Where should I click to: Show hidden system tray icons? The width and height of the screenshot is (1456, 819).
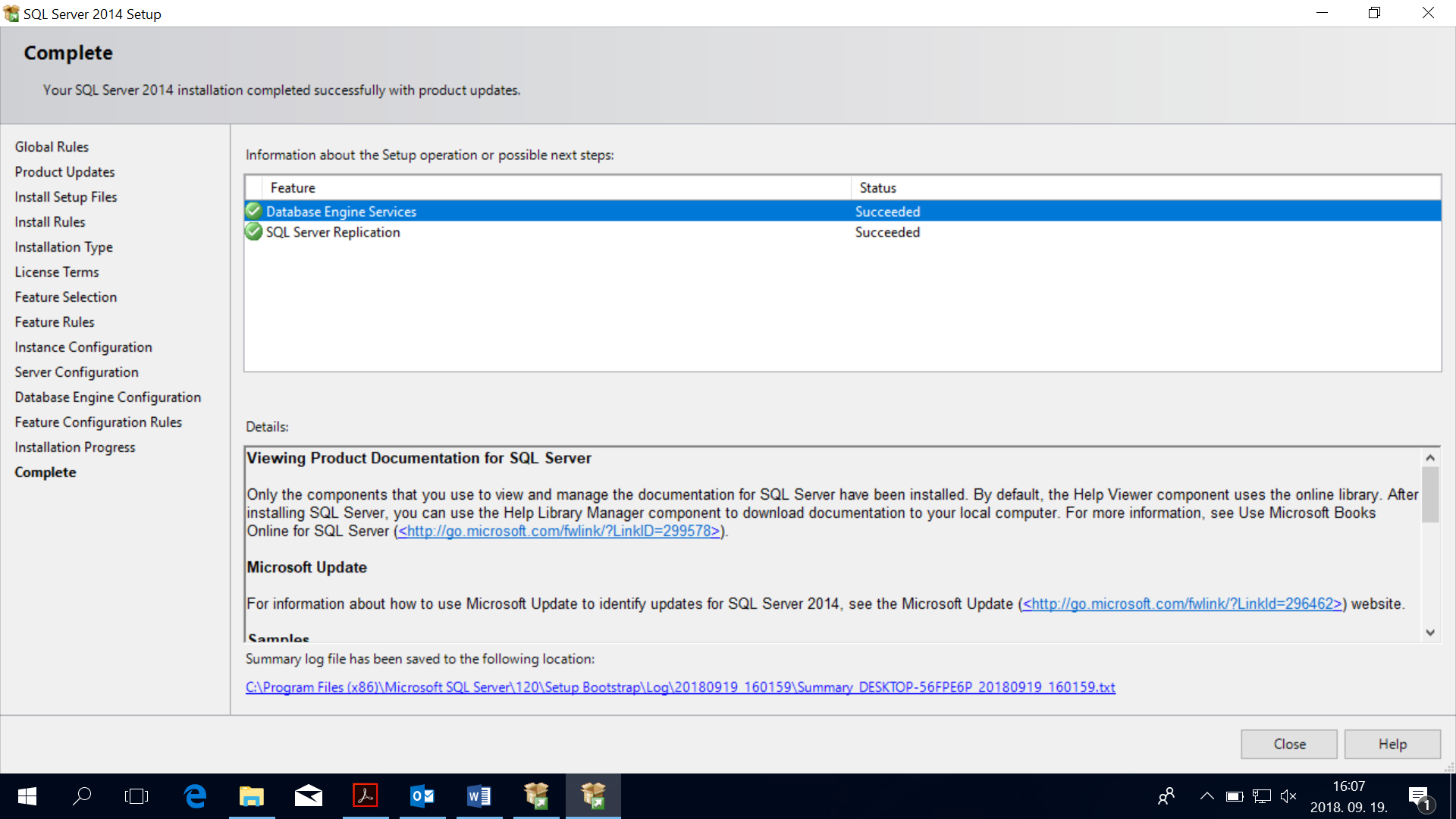[x=1207, y=796]
